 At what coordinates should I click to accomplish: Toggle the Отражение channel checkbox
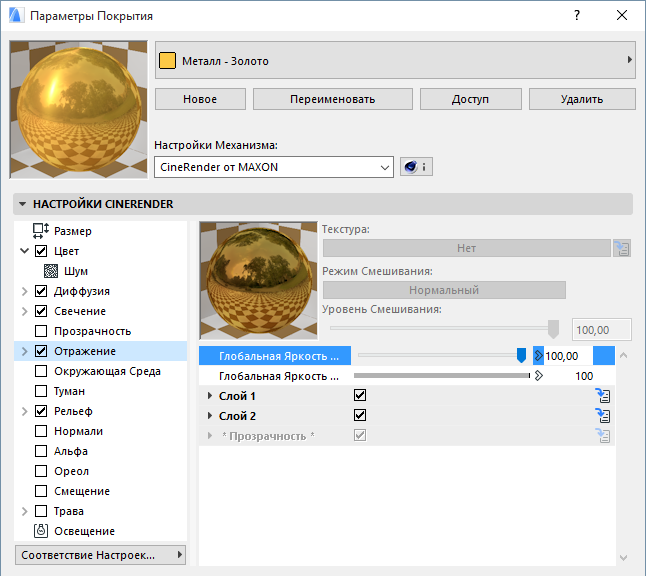(x=41, y=351)
